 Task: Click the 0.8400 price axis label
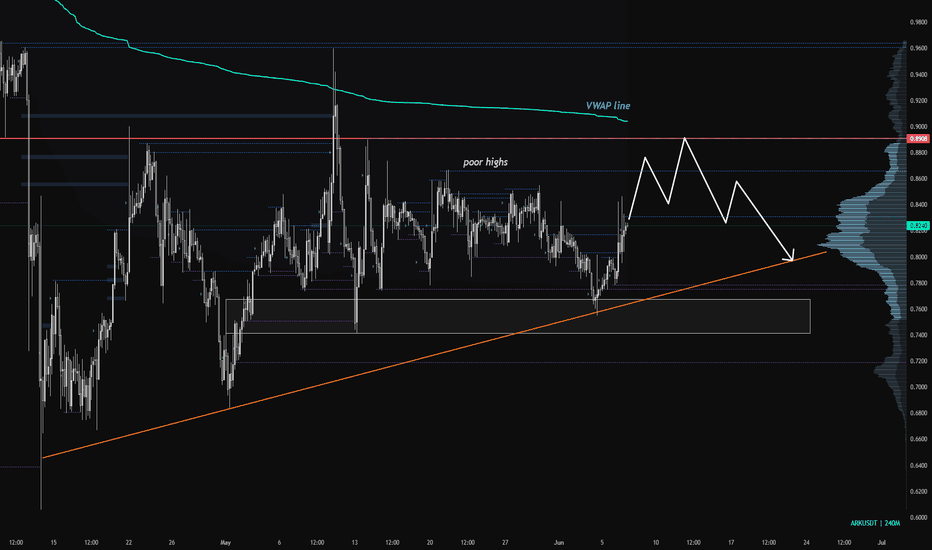pos(918,205)
